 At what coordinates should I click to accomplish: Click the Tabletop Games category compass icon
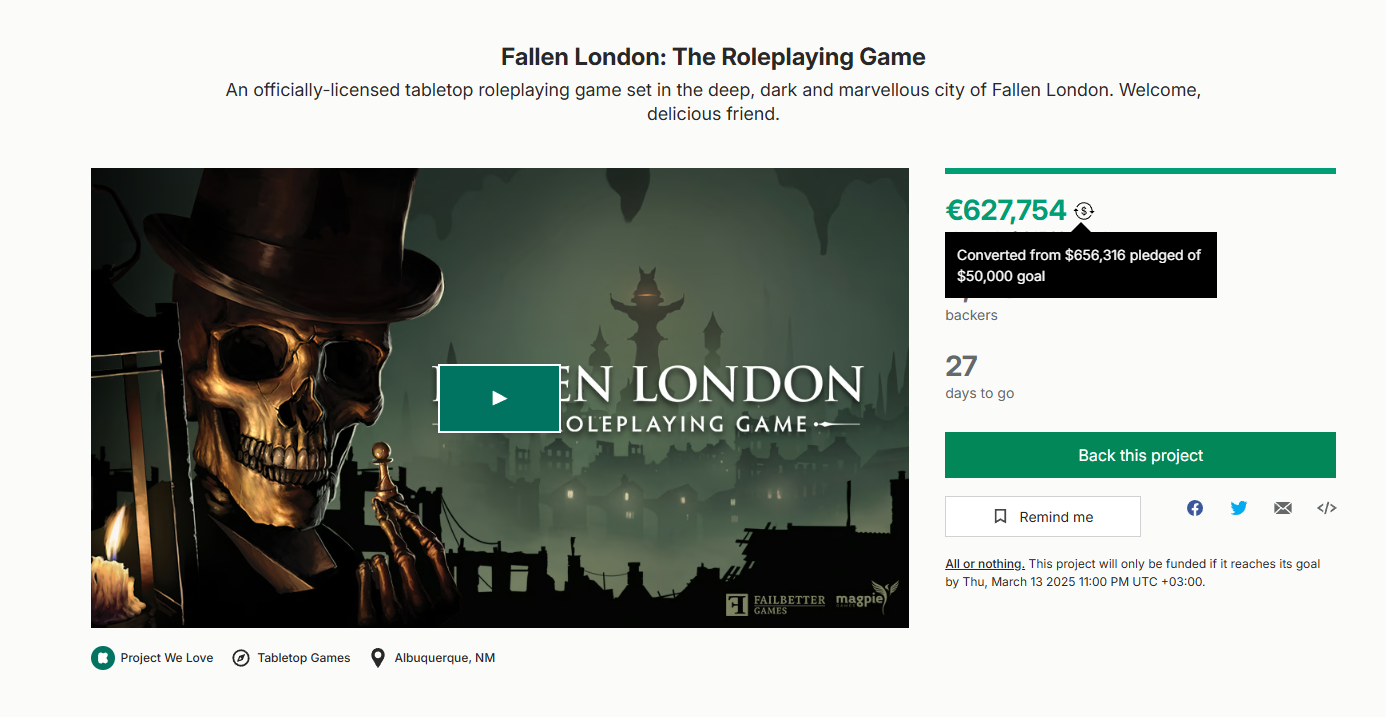click(240, 658)
